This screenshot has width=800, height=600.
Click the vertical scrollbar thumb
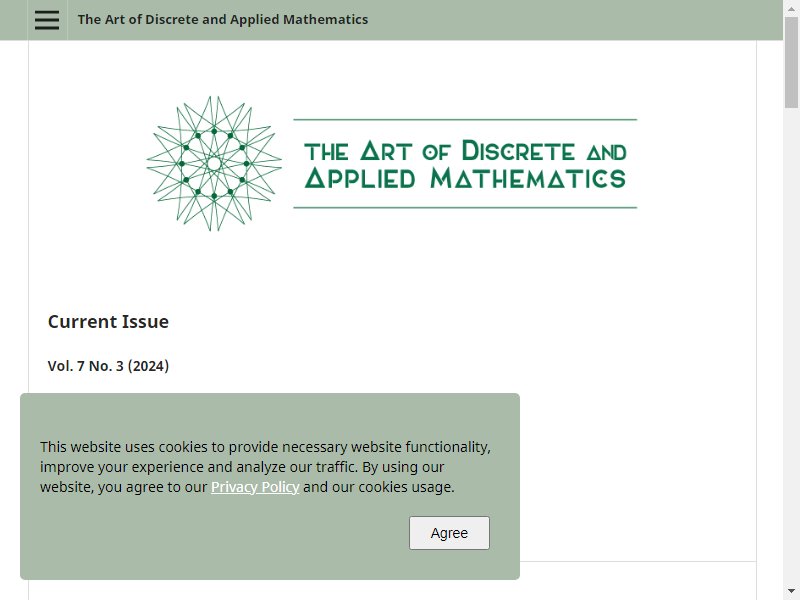791,62
